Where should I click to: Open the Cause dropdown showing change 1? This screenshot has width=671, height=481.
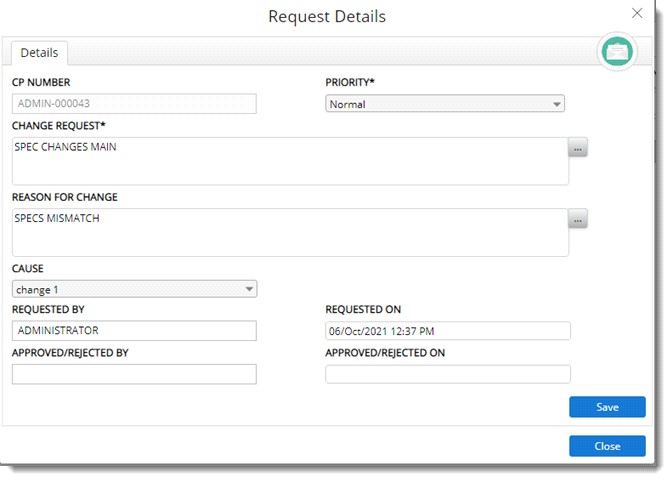(x=134, y=289)
